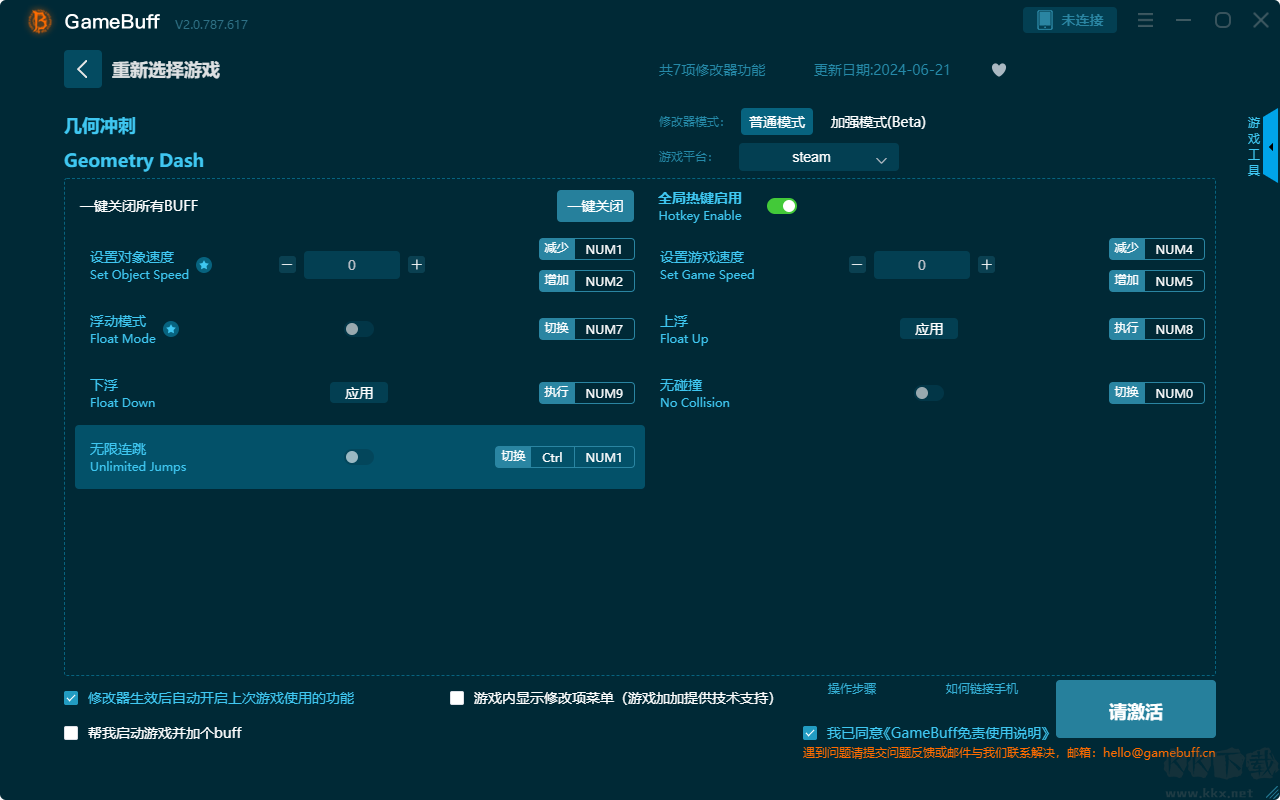Image resolution: width=1280 pixels, height=800 pixels.
Task: Set the NUM4 decrease hotkey for Game Speed
Action: [x=1174, y=249]
